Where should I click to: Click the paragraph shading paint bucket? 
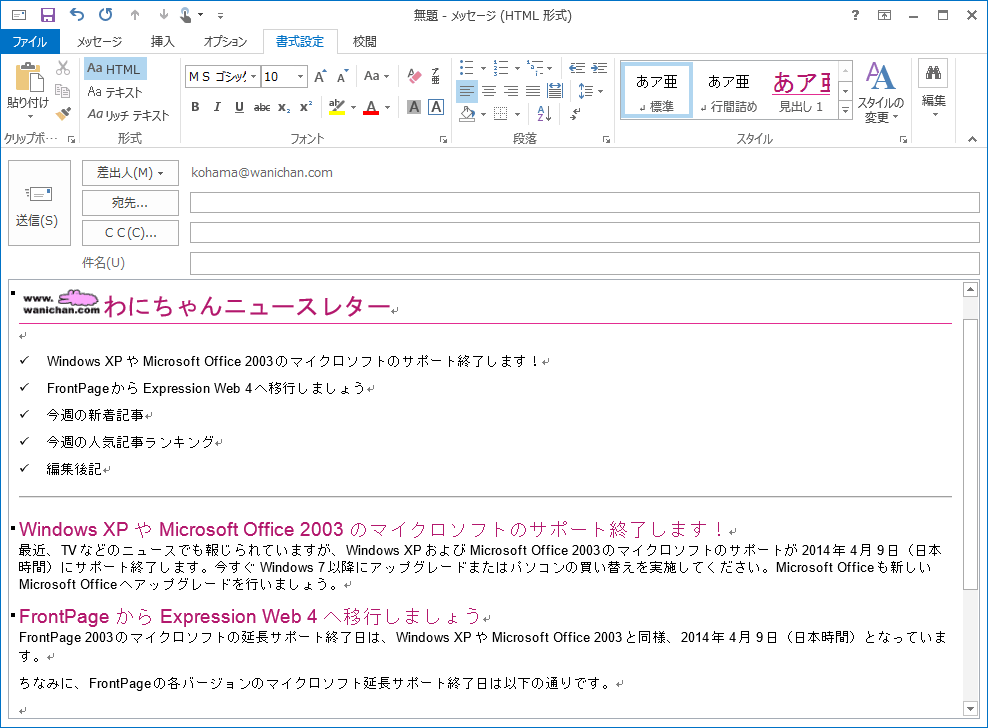[468, 114]
